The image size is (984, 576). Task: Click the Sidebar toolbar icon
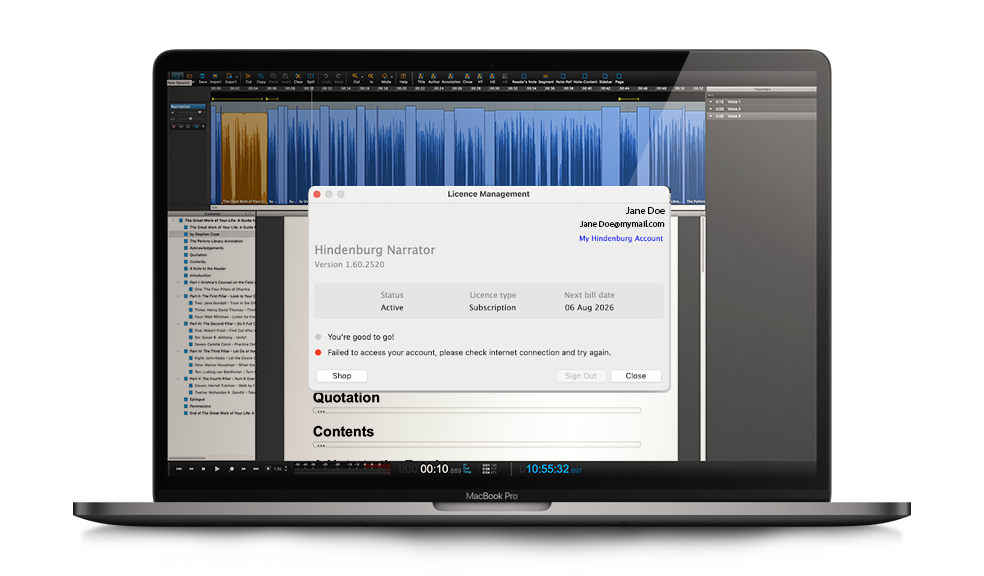pyautogui.click(x=606, y=78)
